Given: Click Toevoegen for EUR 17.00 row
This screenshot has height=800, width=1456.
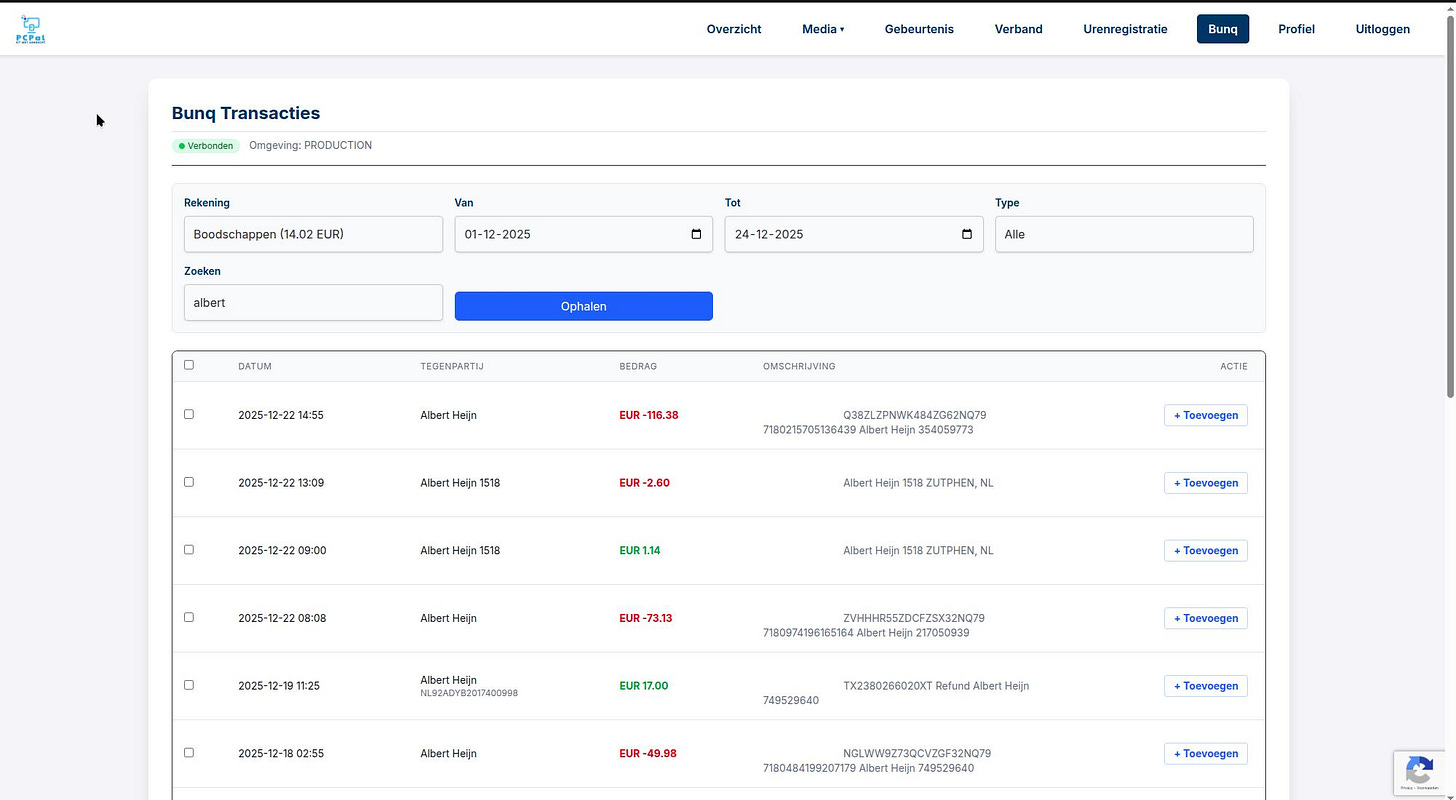Looking at the screenshot, I should point(1206,686).
